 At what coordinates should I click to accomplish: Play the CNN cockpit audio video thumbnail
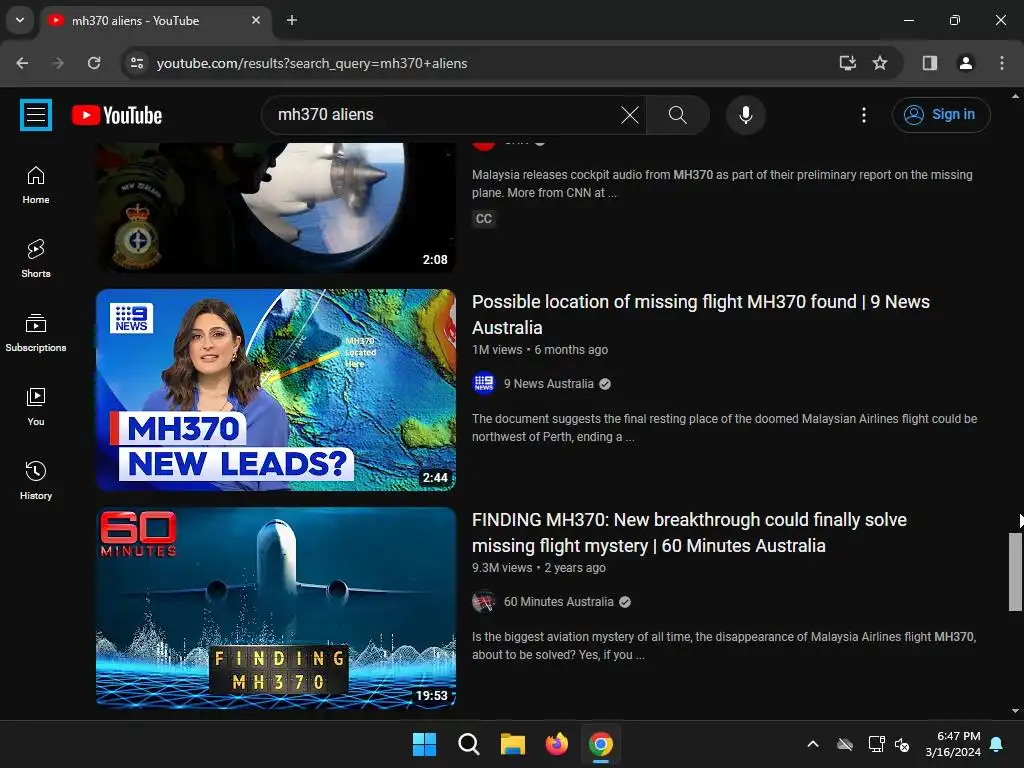tap(276, 207)
